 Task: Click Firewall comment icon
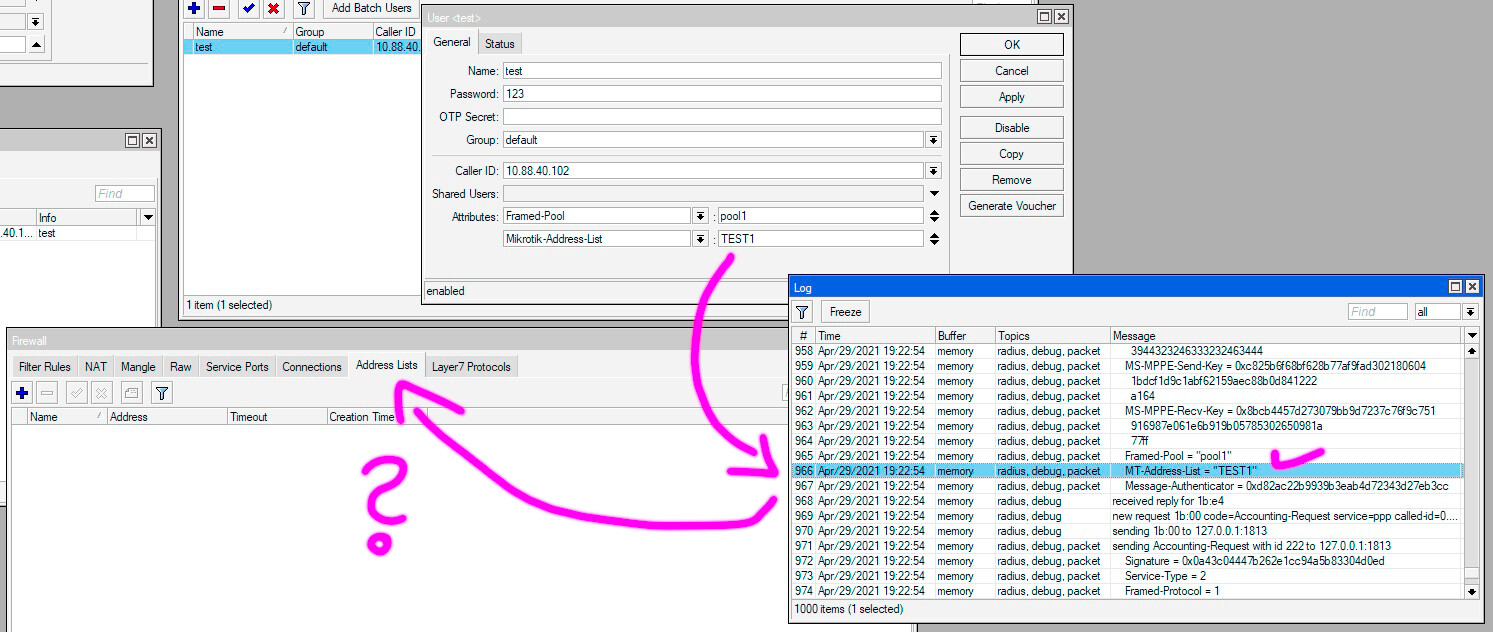tap(132, 393)
